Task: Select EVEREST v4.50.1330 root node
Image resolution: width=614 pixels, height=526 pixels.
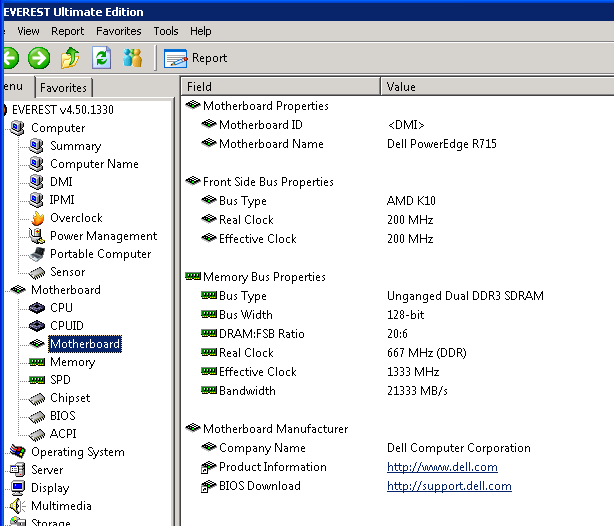Action: pyautogui.click(x=63, y=110)
